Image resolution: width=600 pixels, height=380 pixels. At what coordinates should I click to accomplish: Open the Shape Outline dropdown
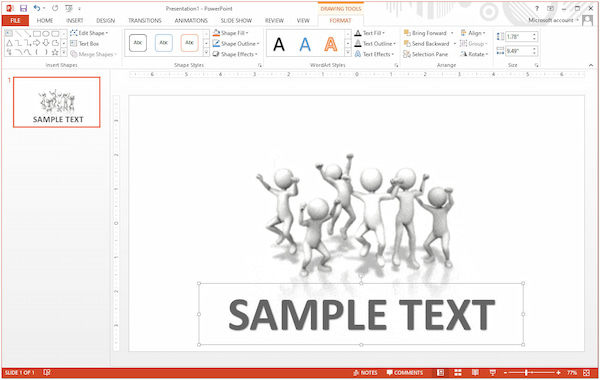point(236,44)
